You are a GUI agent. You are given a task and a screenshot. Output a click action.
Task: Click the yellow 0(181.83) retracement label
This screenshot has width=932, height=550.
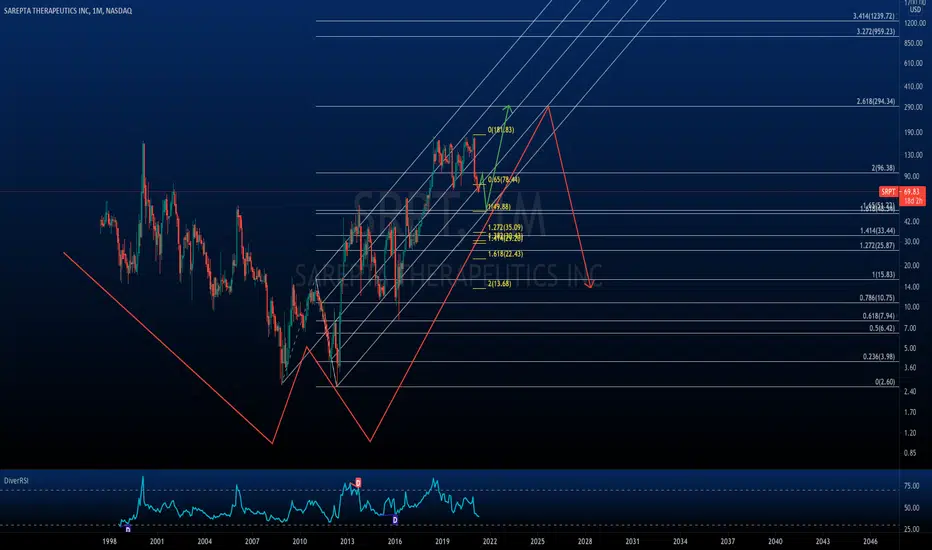pyautogui.click(x=500, y=130)
